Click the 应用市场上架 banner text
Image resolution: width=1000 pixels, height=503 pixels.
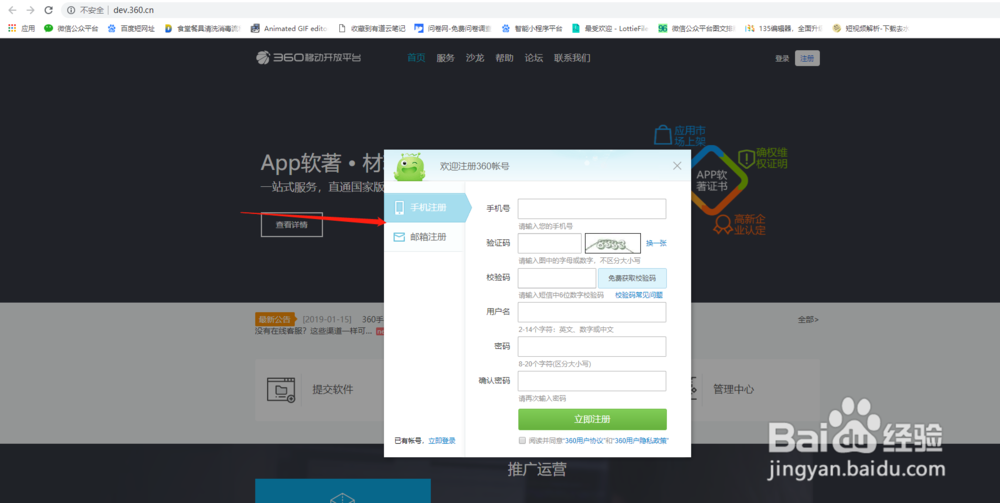coord(689,138)
